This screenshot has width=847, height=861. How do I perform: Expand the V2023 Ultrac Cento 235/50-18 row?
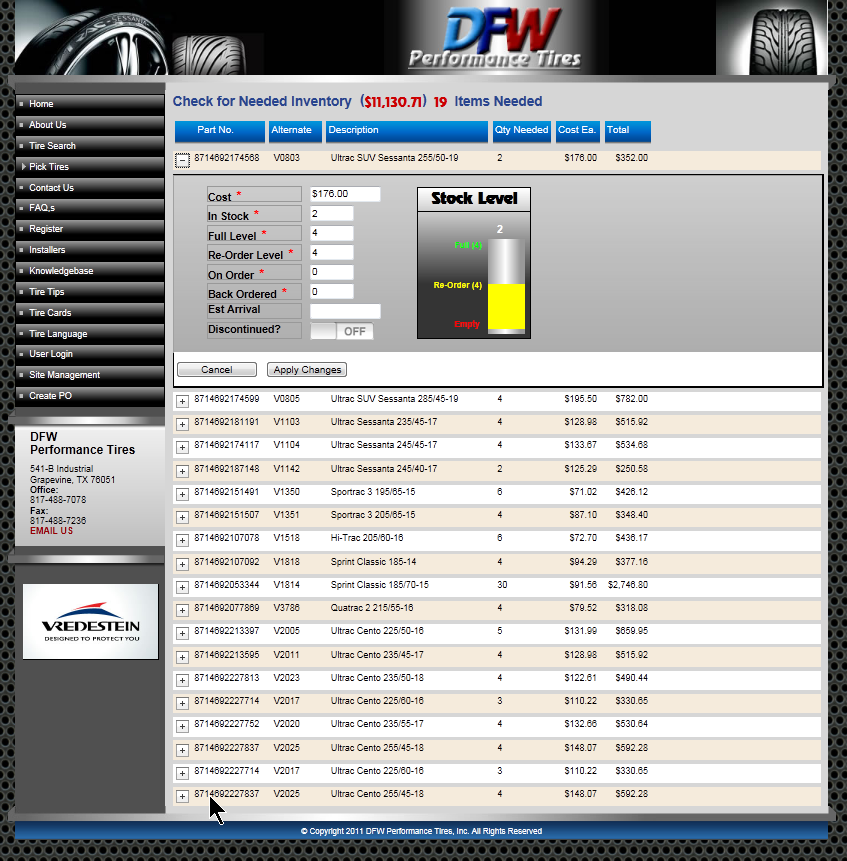click(x=182, y=680)
